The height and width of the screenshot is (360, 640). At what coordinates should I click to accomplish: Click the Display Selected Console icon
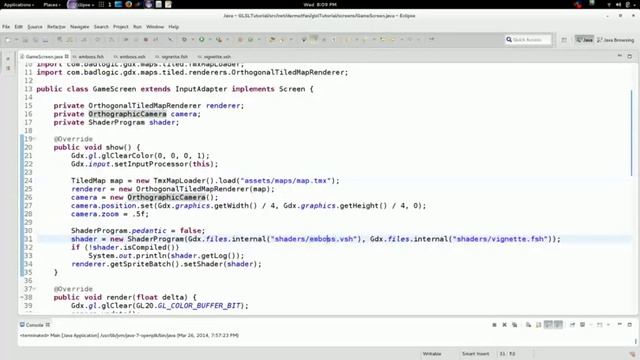click(x=582, y=325)
